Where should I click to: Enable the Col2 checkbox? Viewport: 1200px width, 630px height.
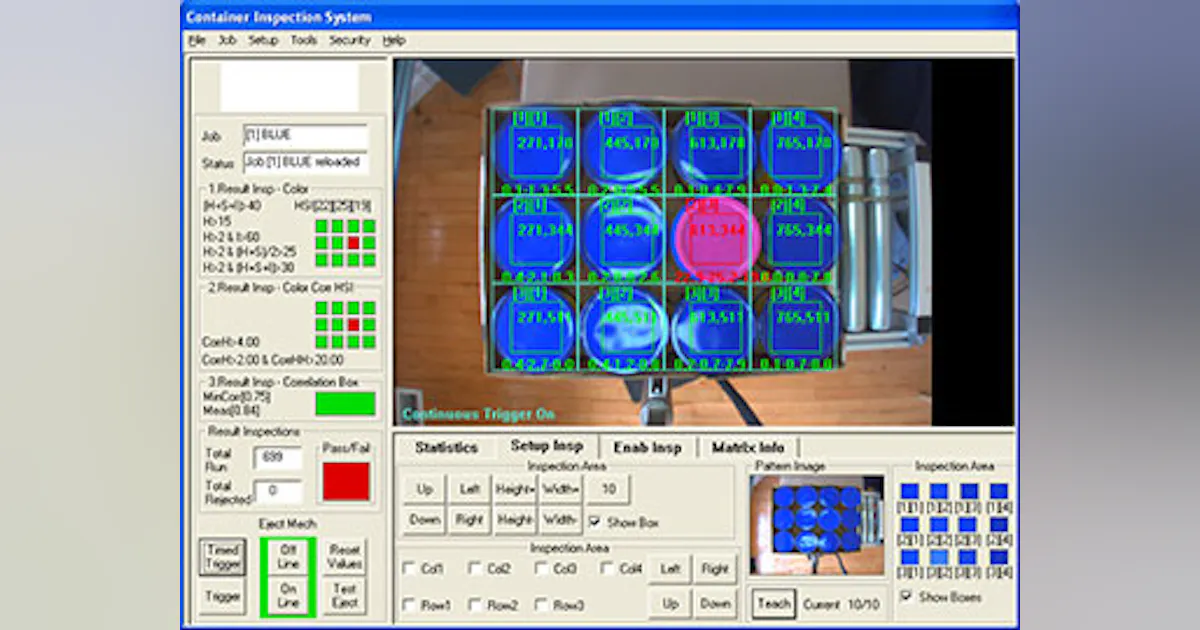475,569
